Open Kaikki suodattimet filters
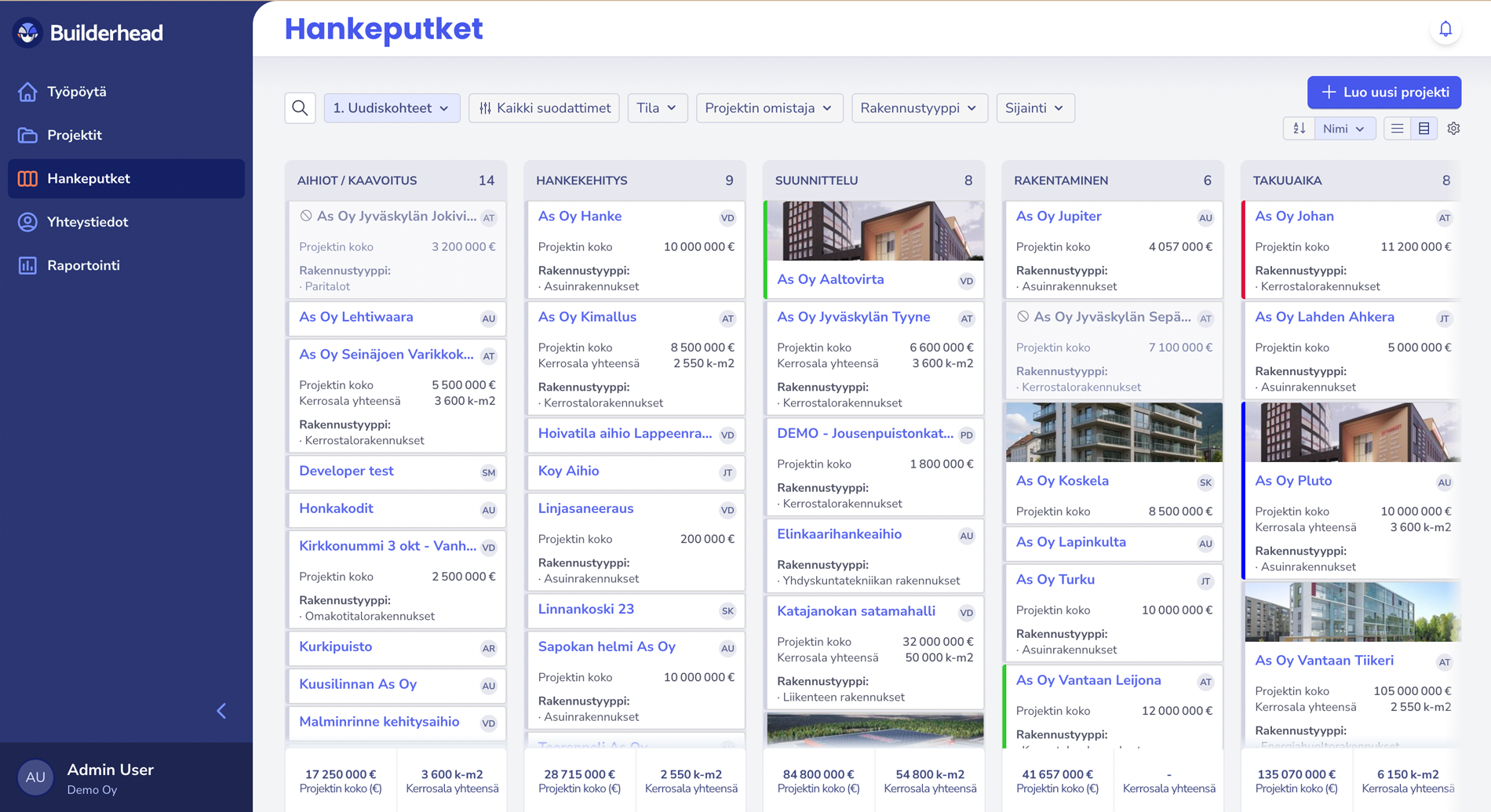 (544, 108)
